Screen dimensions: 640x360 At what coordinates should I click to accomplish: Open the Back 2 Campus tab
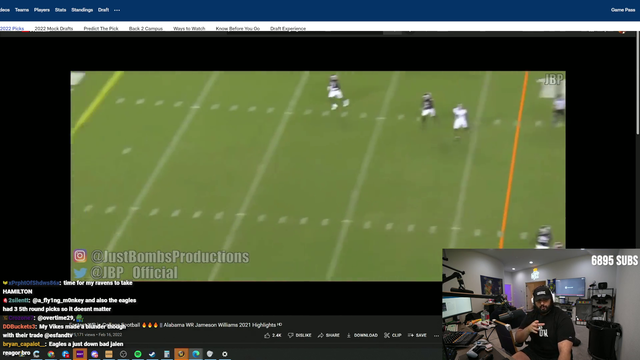[x=146, y=29]
